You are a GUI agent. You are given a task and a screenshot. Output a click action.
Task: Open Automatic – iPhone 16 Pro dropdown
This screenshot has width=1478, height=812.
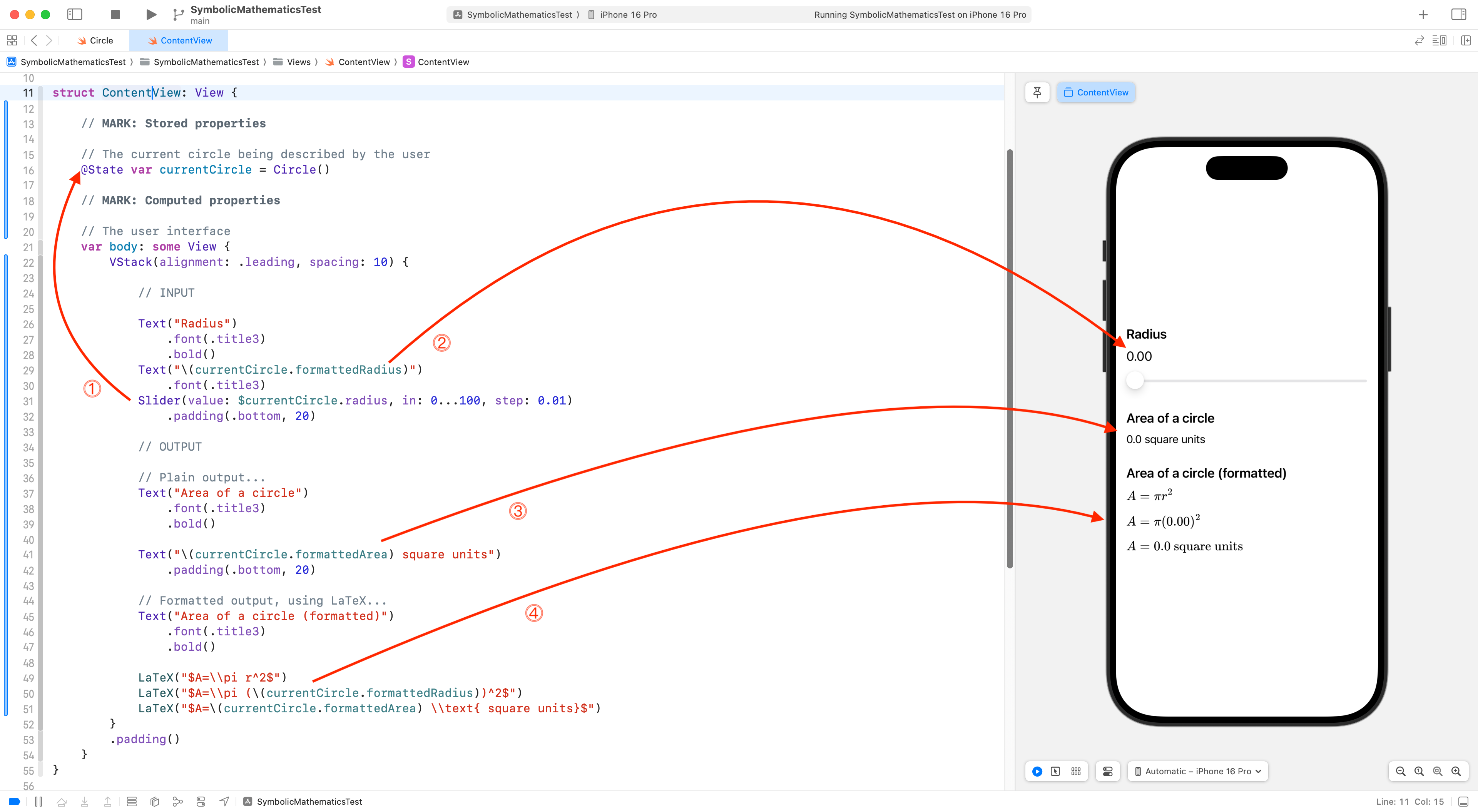1197,771
